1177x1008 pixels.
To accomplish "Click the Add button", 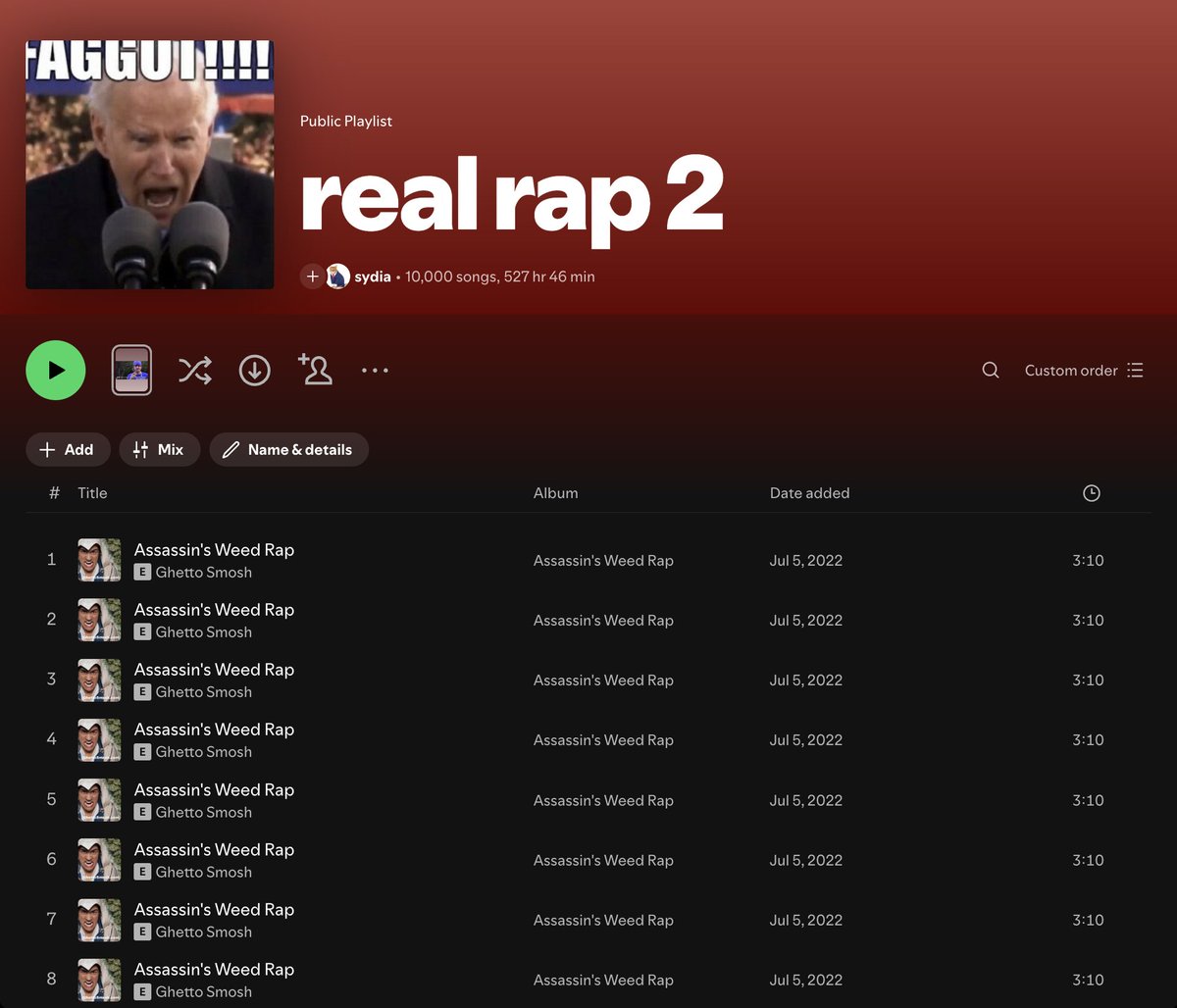I will [68, 450].
